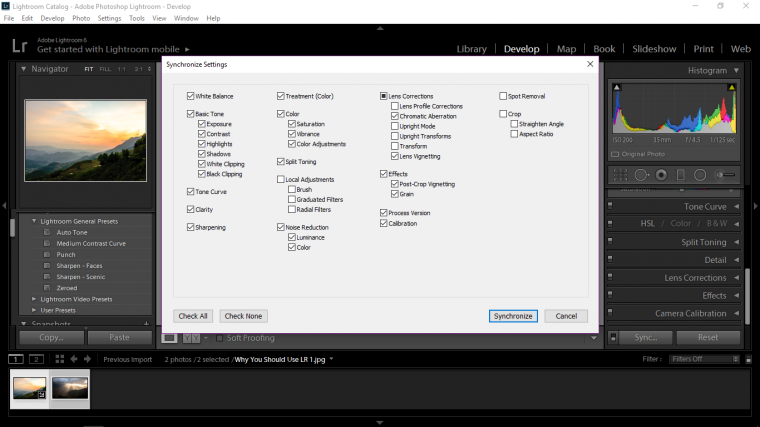Image resolution: width=760 pixels, height=427 pixels.
Task: Expand the Camera Calibration panel arrow
Action: 736,313
